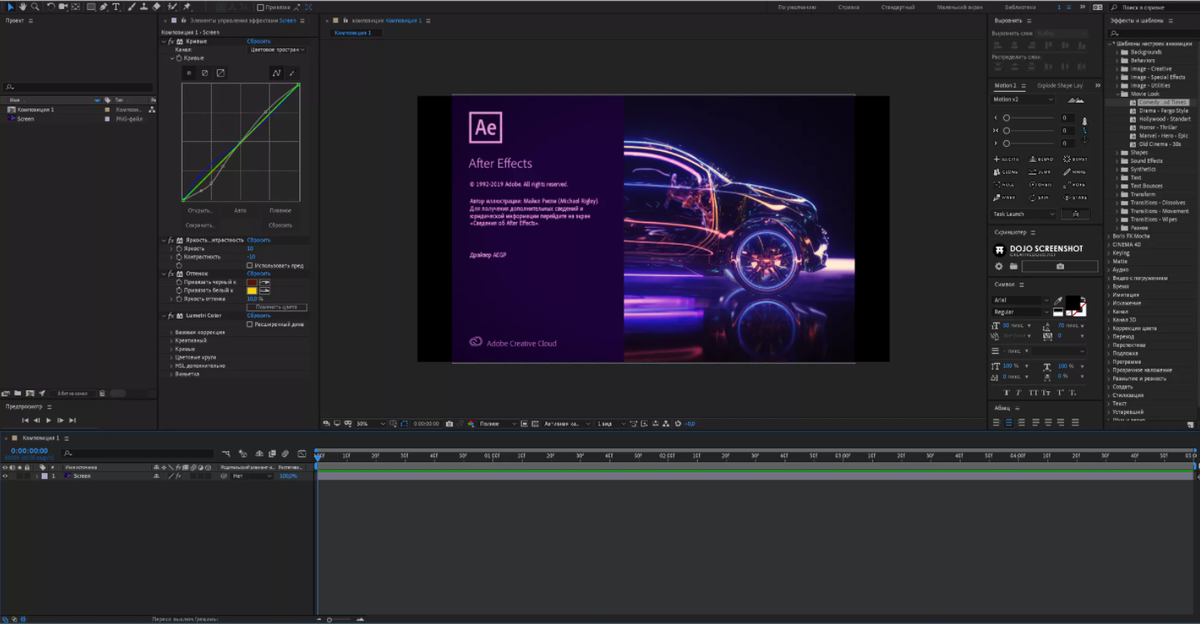Open the Канал color space dropdown
Screen dimensions: 1200x624
pyautogui.click(x=277, y=49)
